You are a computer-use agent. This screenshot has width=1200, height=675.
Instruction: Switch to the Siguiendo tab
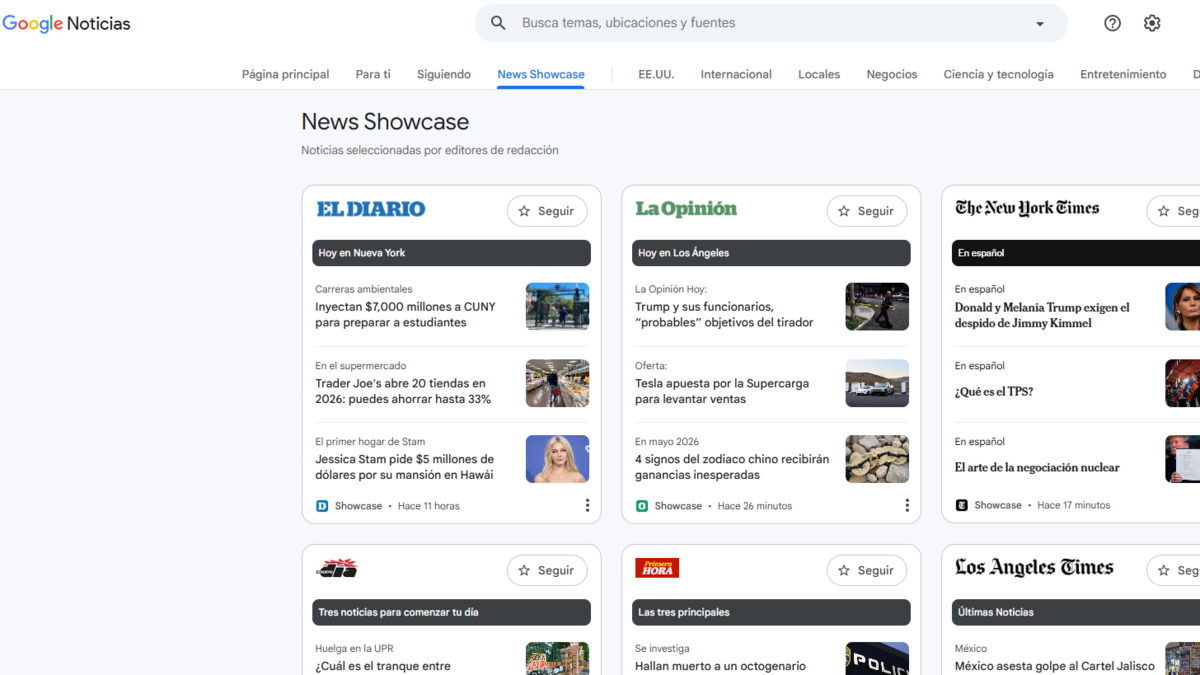click(x=444, y=74)
